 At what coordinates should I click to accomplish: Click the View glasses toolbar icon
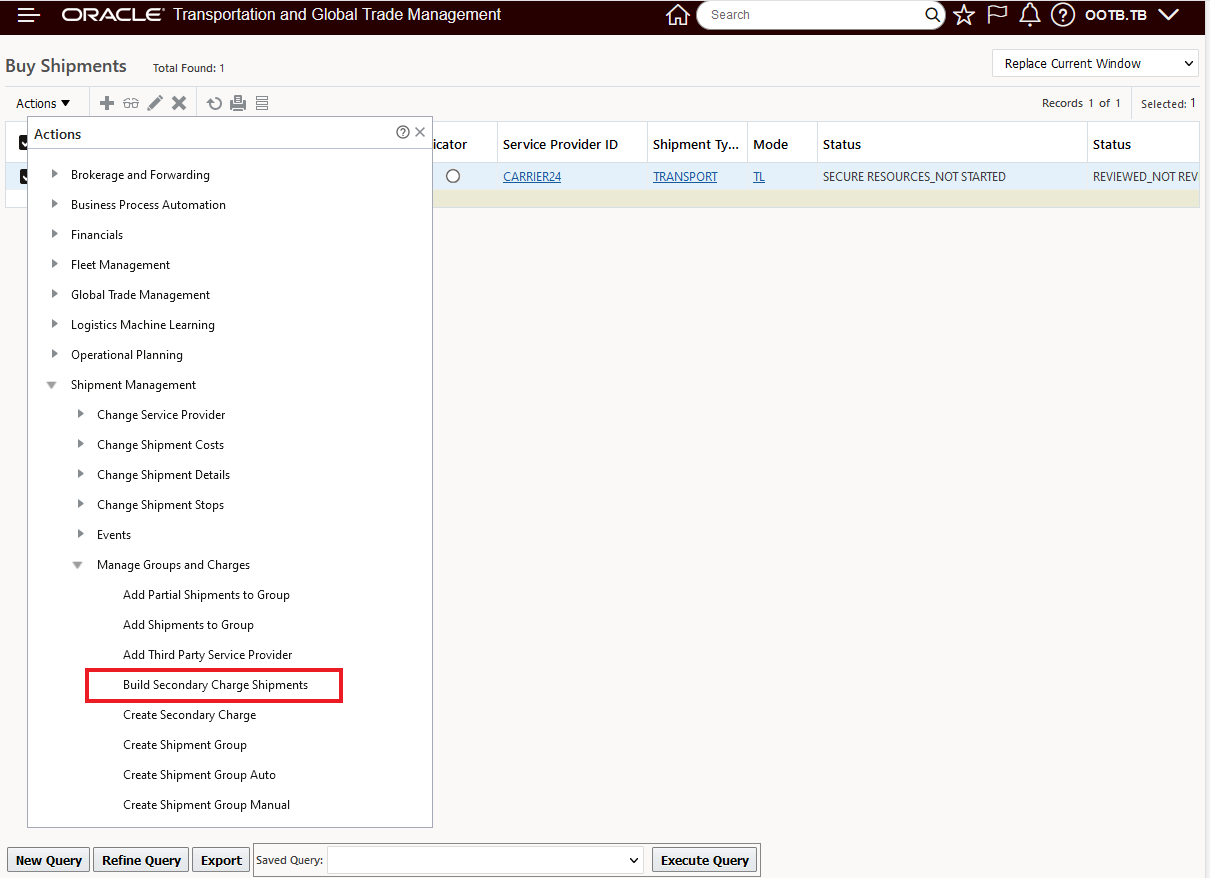tap(131, 103)
